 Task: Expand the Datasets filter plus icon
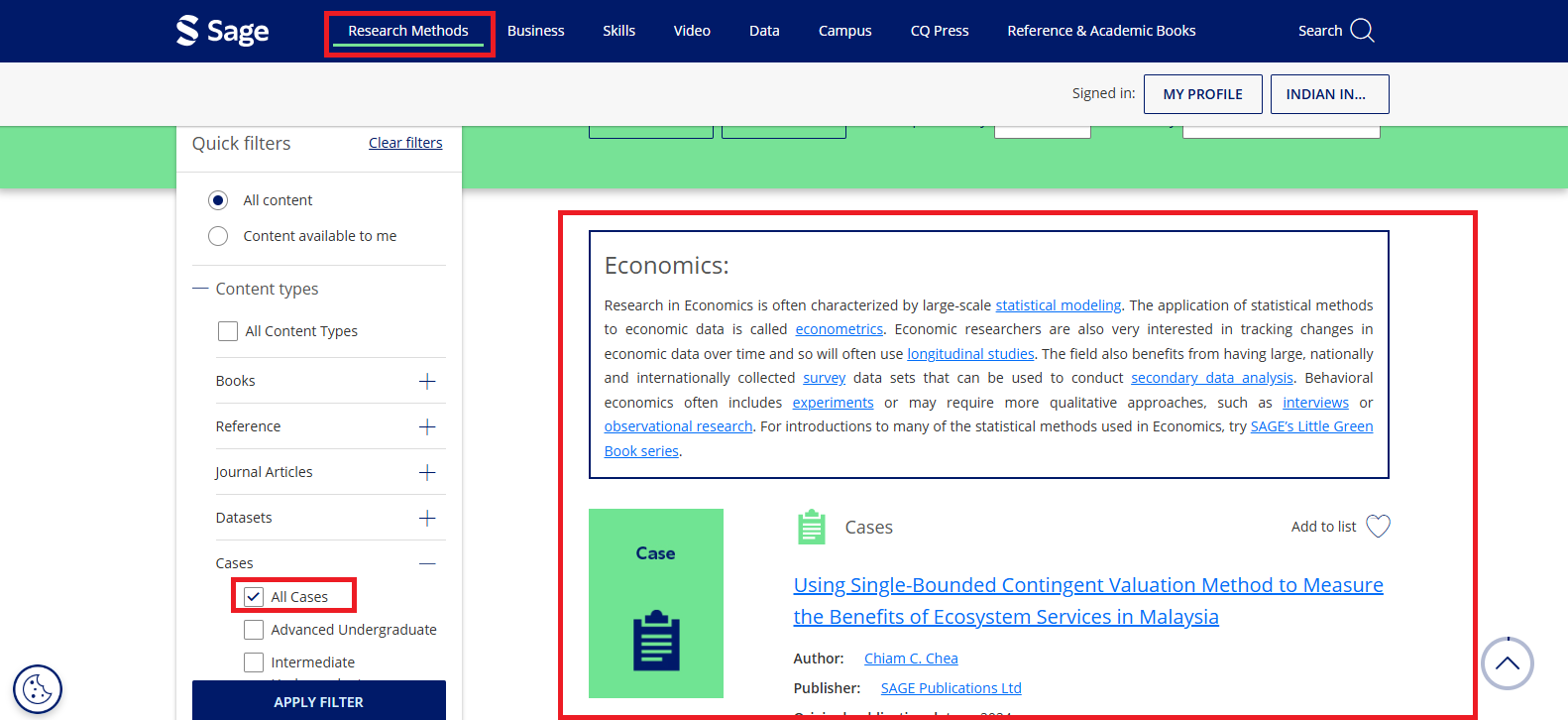pyautogui.click(x=427, y=519)
